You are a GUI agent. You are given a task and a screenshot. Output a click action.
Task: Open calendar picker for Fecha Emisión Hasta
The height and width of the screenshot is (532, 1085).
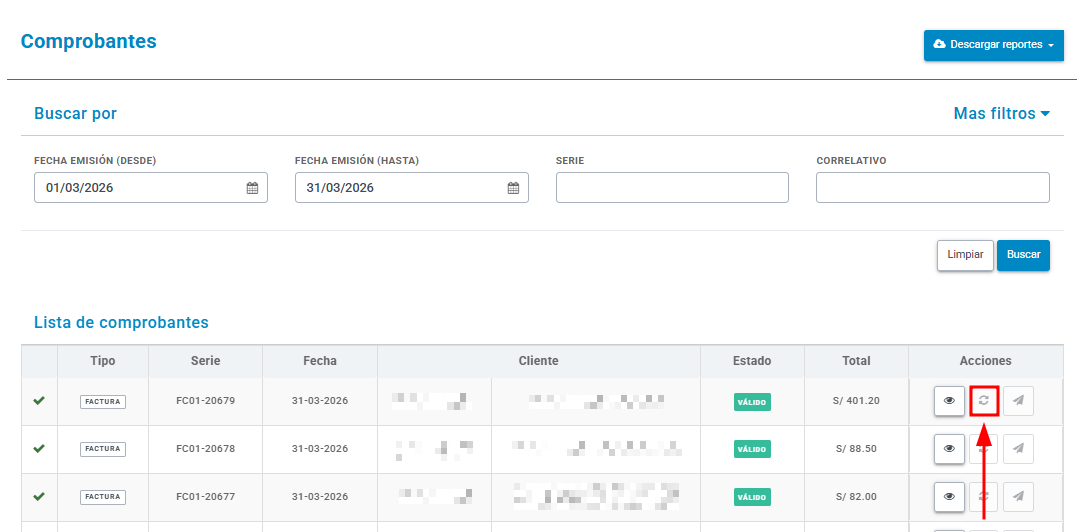point(513,187)
